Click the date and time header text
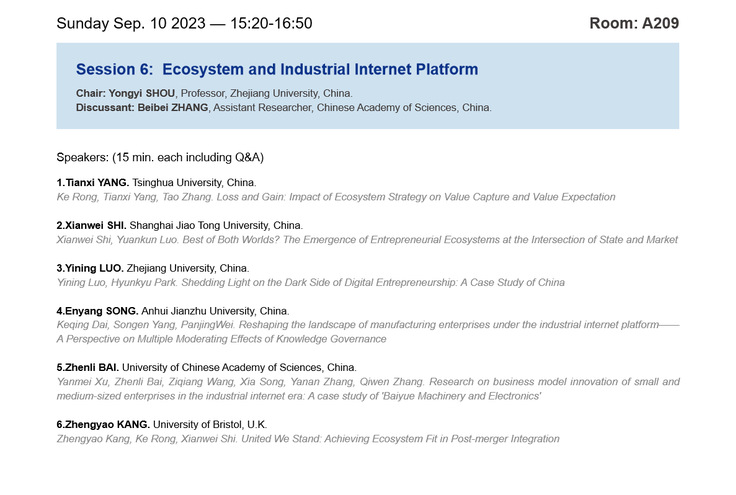 click(x=184, y=23)
